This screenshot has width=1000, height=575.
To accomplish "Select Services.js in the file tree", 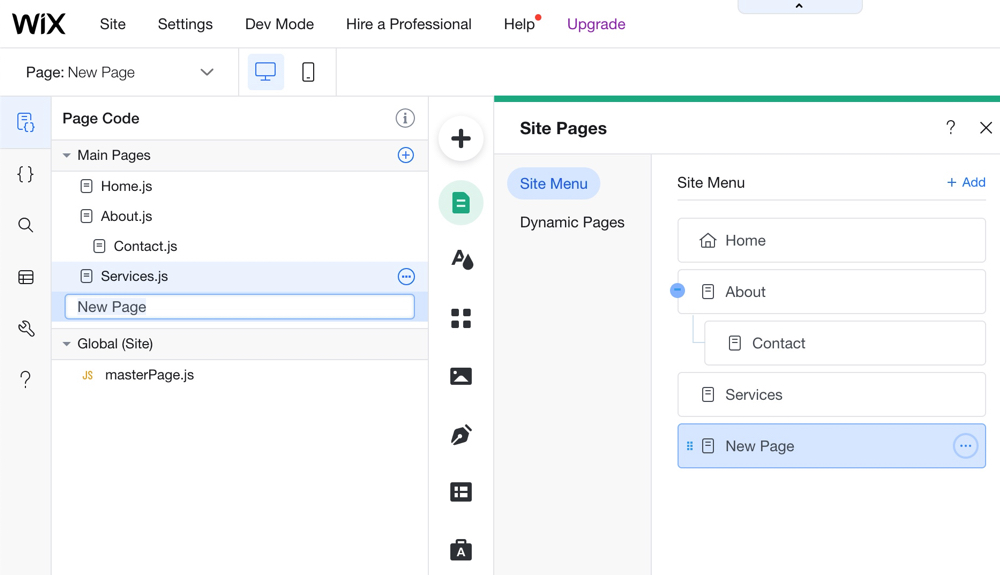I will [x=240, y=276].
